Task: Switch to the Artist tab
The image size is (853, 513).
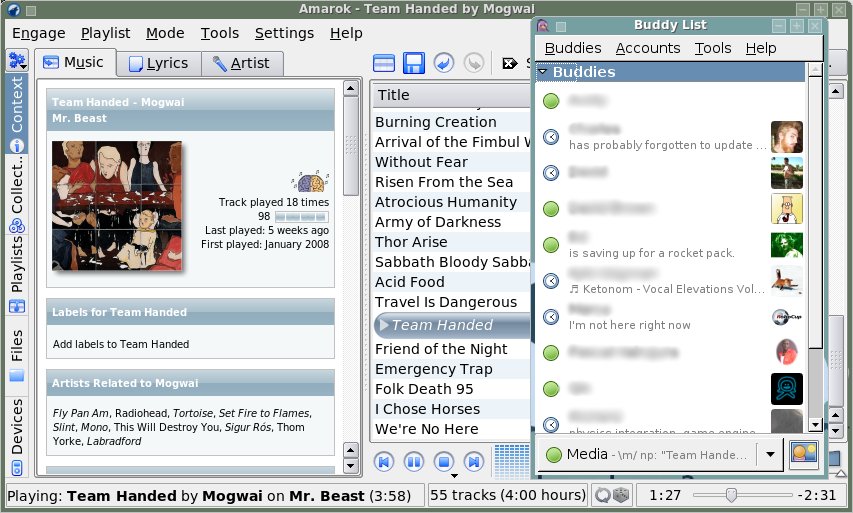Action: tap(242, 64)
